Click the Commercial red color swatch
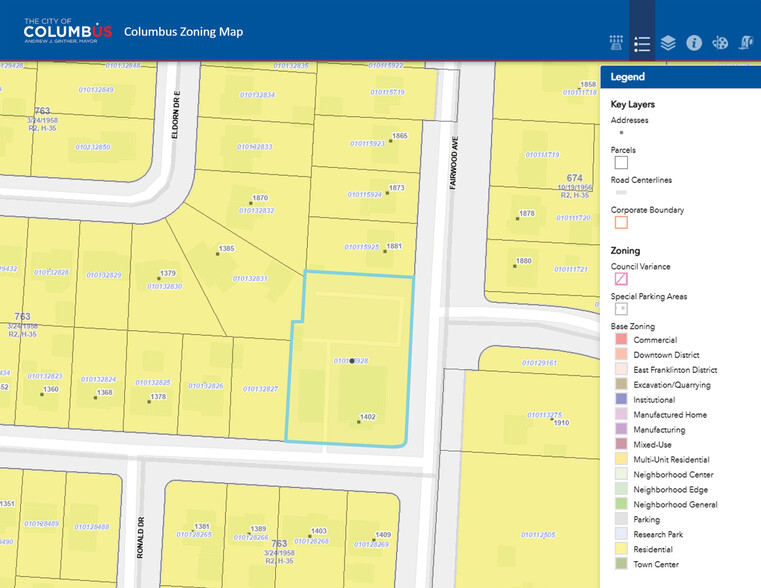761x588 pixels. point(621,340)
